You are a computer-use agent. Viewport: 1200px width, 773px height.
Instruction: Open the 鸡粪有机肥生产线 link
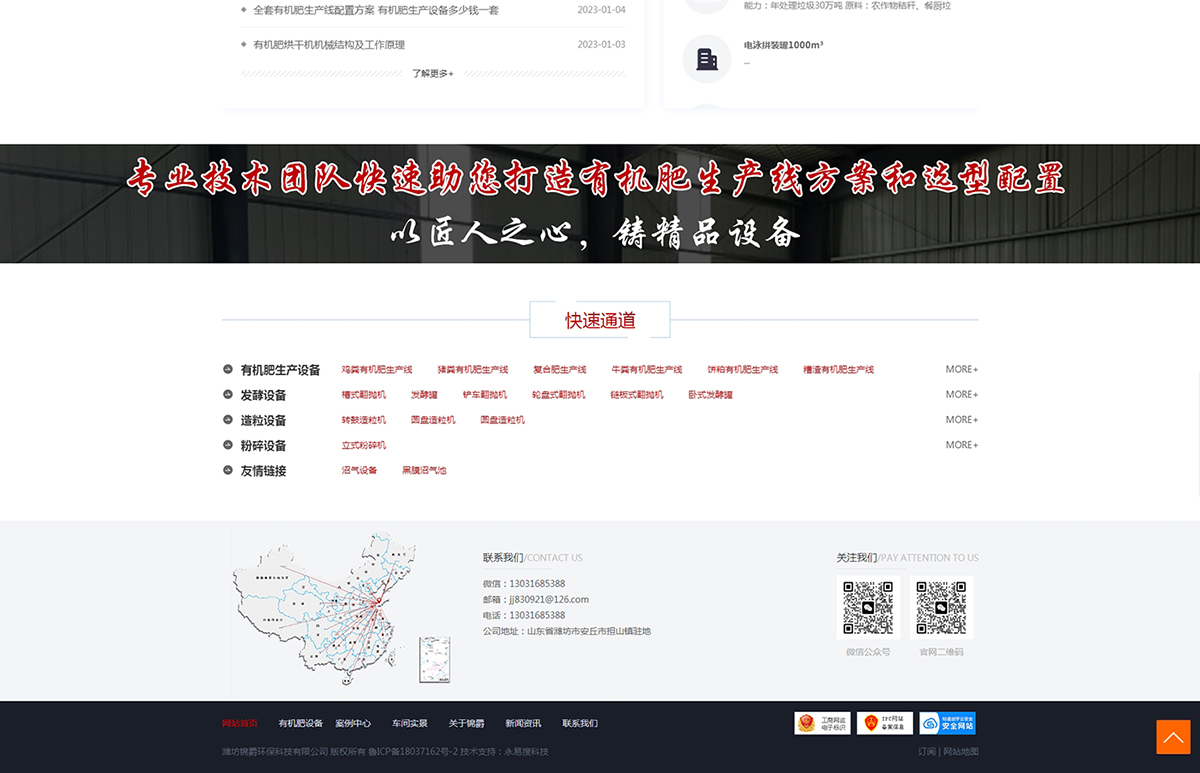tap(377, 370)
